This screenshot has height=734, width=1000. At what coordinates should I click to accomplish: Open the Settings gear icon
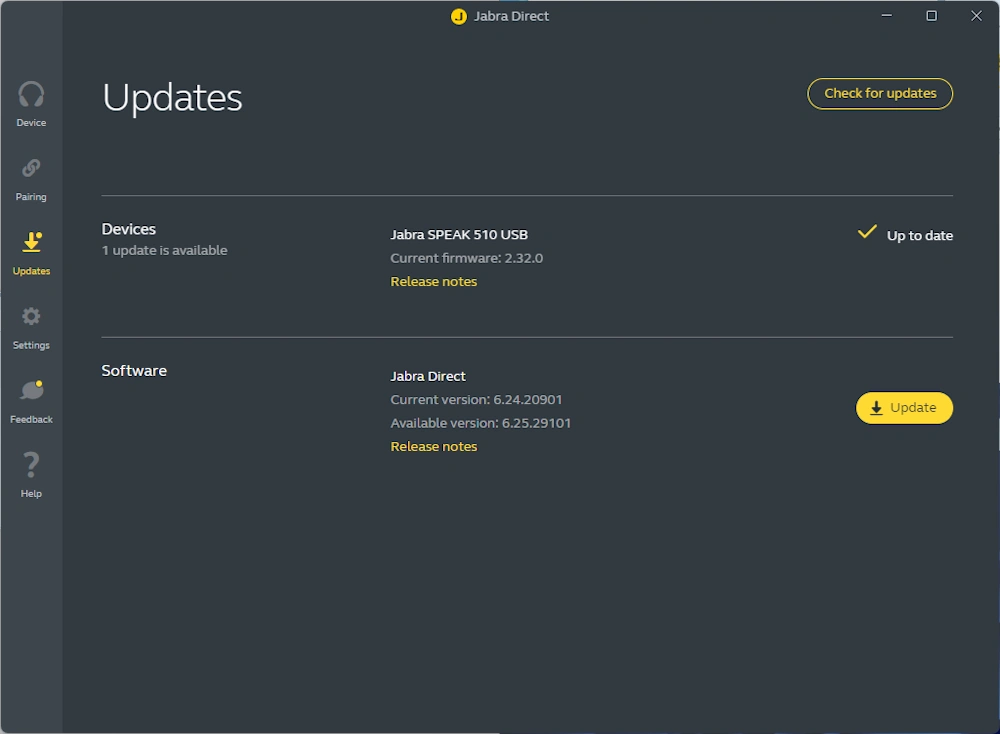(31, 317)
